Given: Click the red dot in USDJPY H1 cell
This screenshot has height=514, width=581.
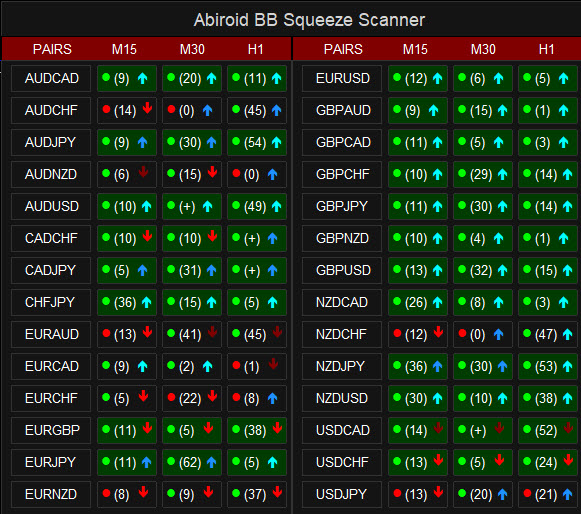Looking at the screenshot, I should pyautogui.click(x=527, y=493).
